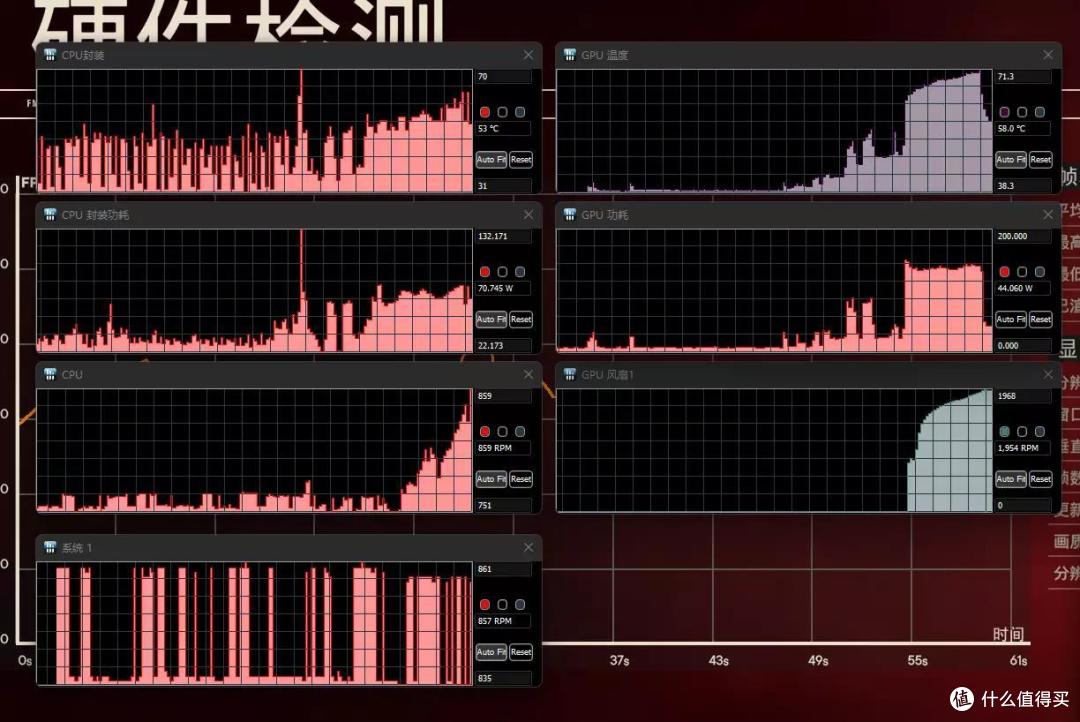Screen dimensions: 1080x722
Task: Click the GPU 温度 graph plot area
Action: (774, 131)
